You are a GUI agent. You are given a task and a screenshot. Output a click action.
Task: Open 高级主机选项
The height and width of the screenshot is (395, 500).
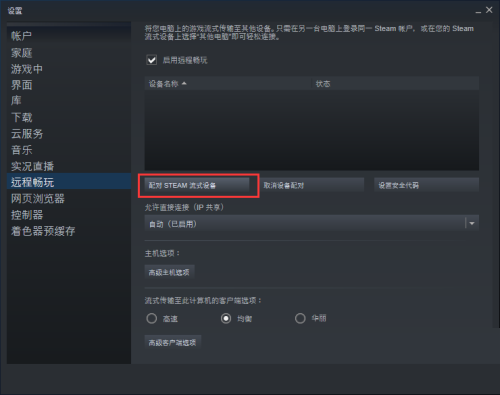[169, 272]
